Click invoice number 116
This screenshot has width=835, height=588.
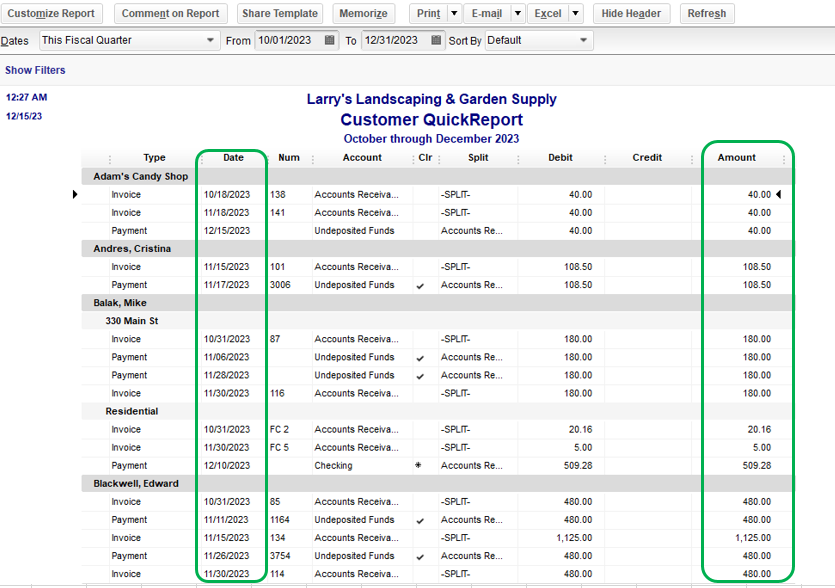[x=277, y=394]
